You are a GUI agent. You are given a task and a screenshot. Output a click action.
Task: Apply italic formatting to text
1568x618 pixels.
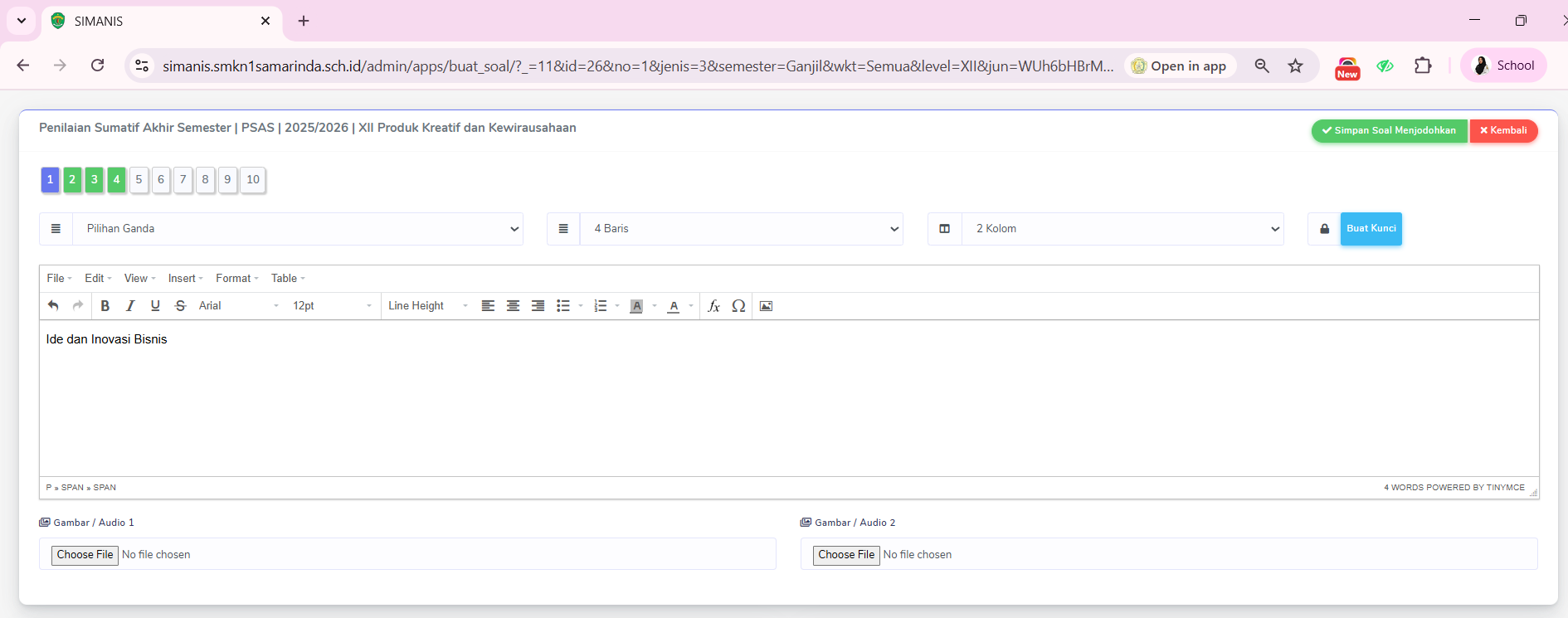point(130,306)
